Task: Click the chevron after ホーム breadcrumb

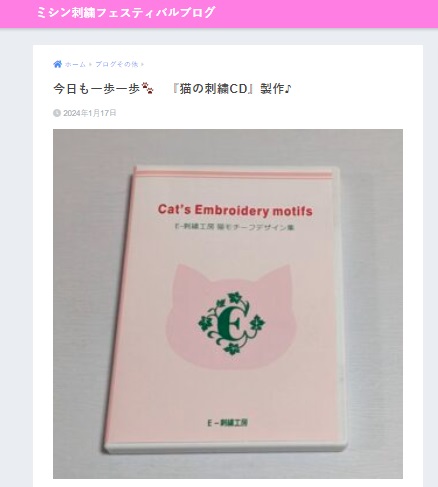Action: (90, 64)
